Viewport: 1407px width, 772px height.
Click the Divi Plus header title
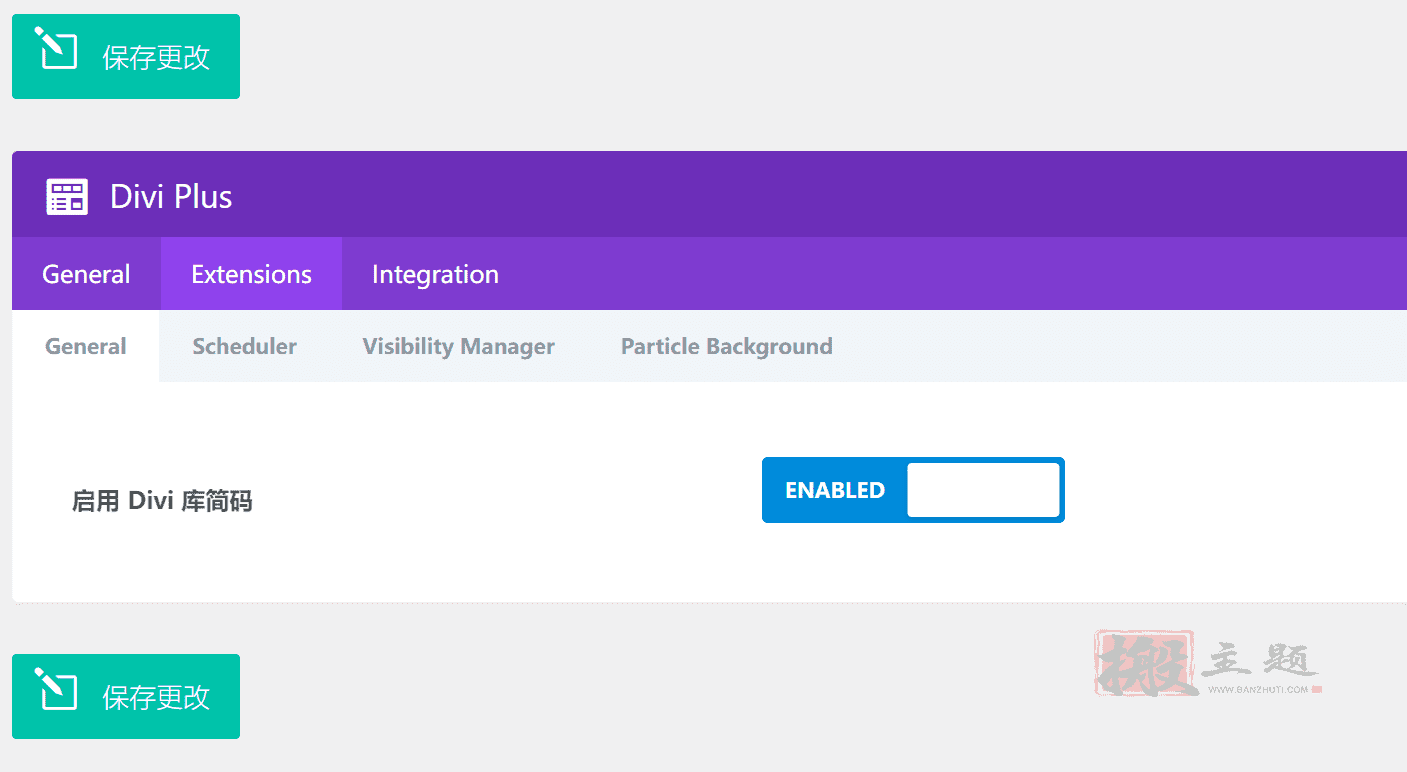point(171,197)
